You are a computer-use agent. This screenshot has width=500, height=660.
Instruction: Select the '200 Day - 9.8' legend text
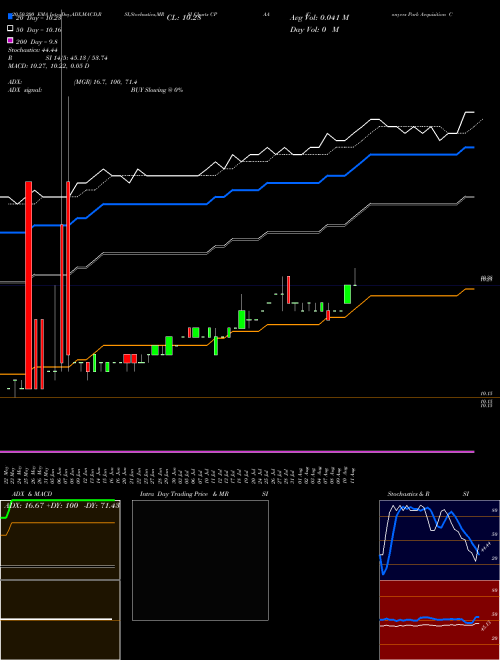click(x=37, y=42)
